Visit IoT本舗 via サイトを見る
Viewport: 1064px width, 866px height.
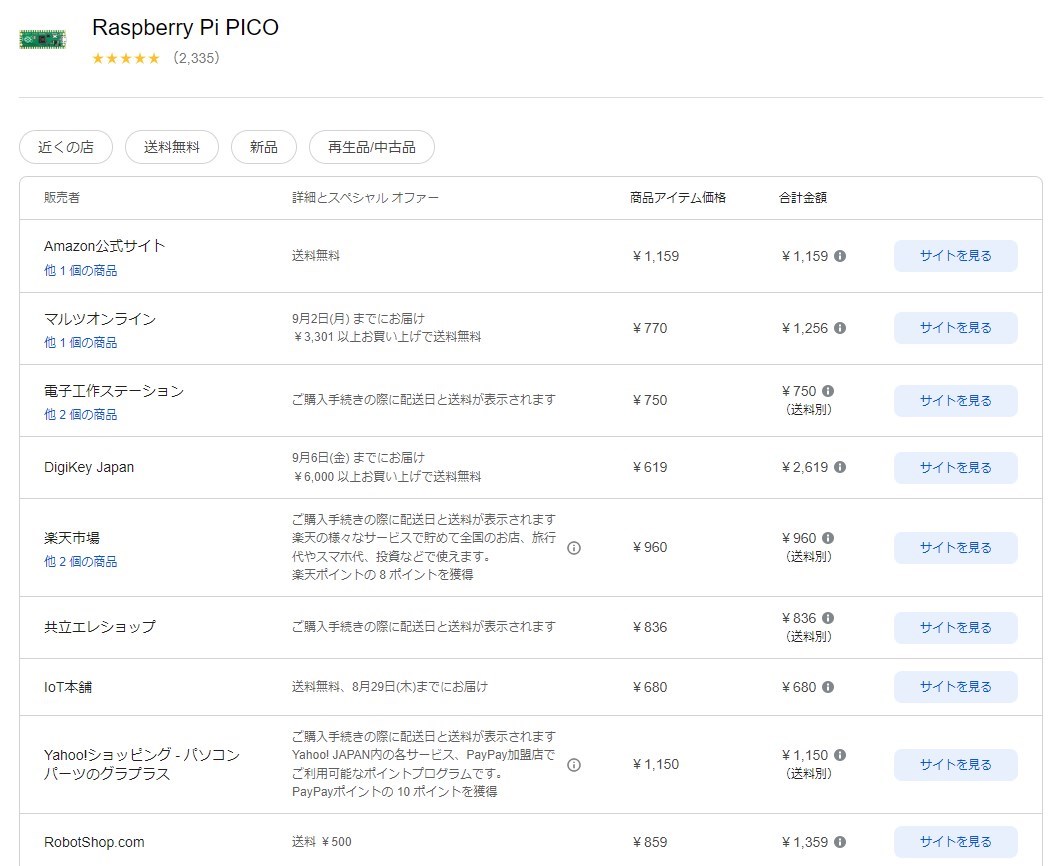(955, 687)
